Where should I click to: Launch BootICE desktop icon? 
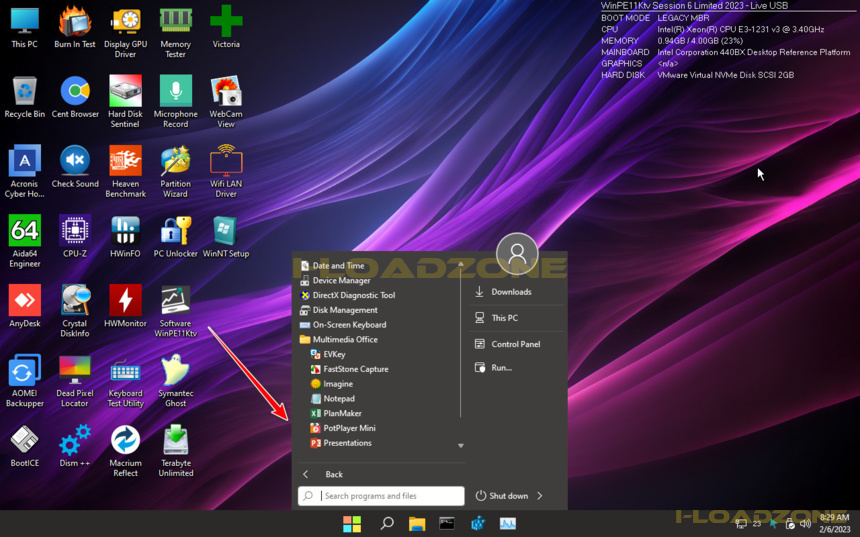coord(25,446)
